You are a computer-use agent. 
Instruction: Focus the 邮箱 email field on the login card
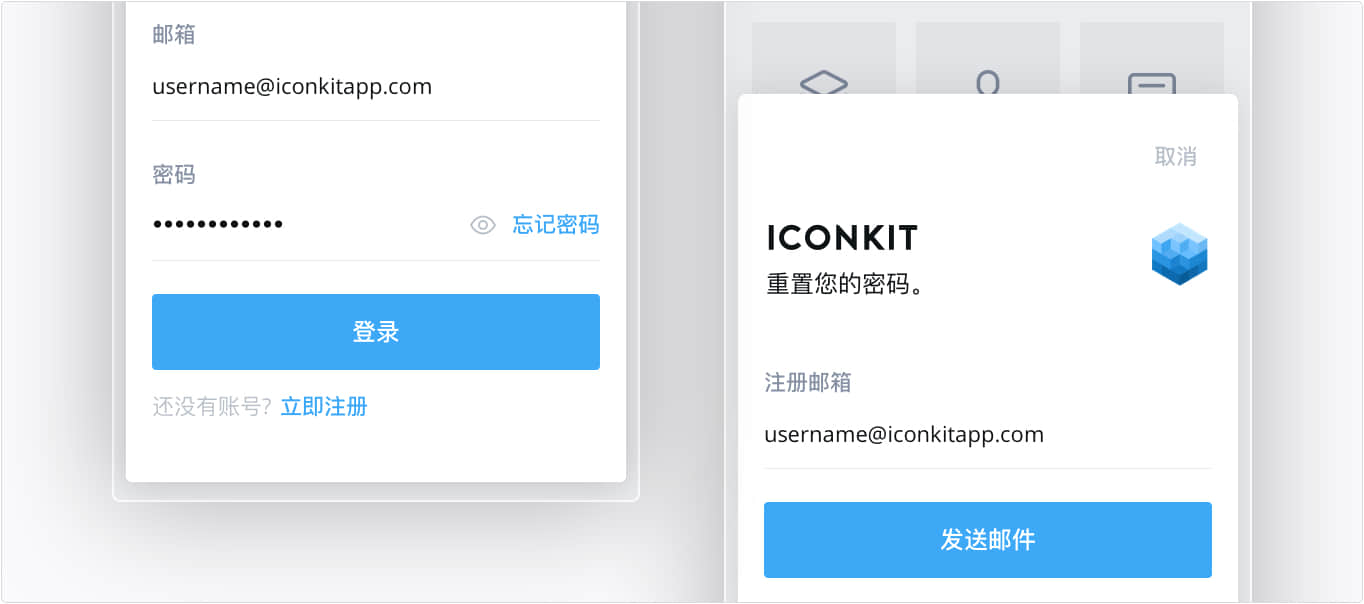tap(376, 87)
